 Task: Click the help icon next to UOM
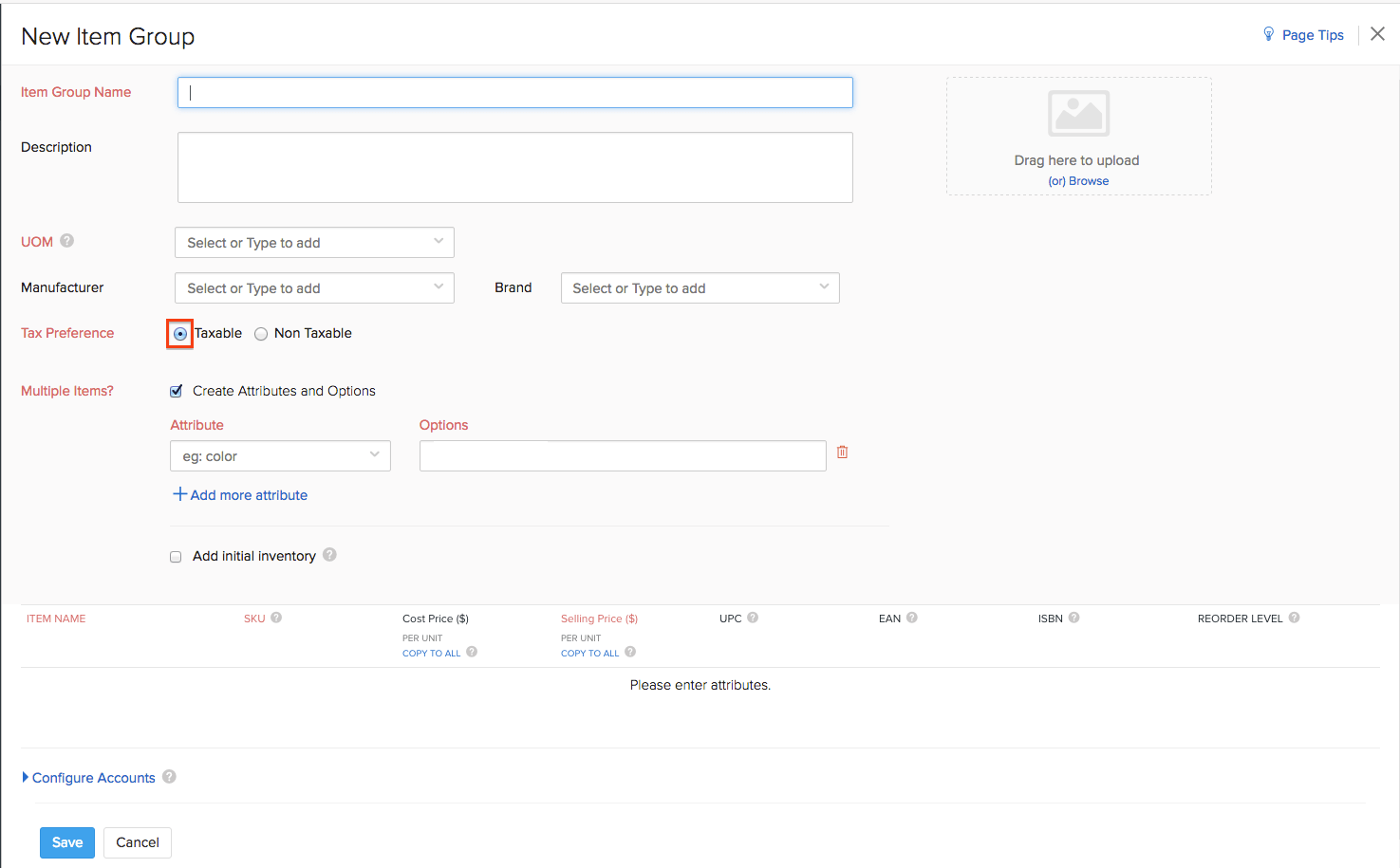66,241
